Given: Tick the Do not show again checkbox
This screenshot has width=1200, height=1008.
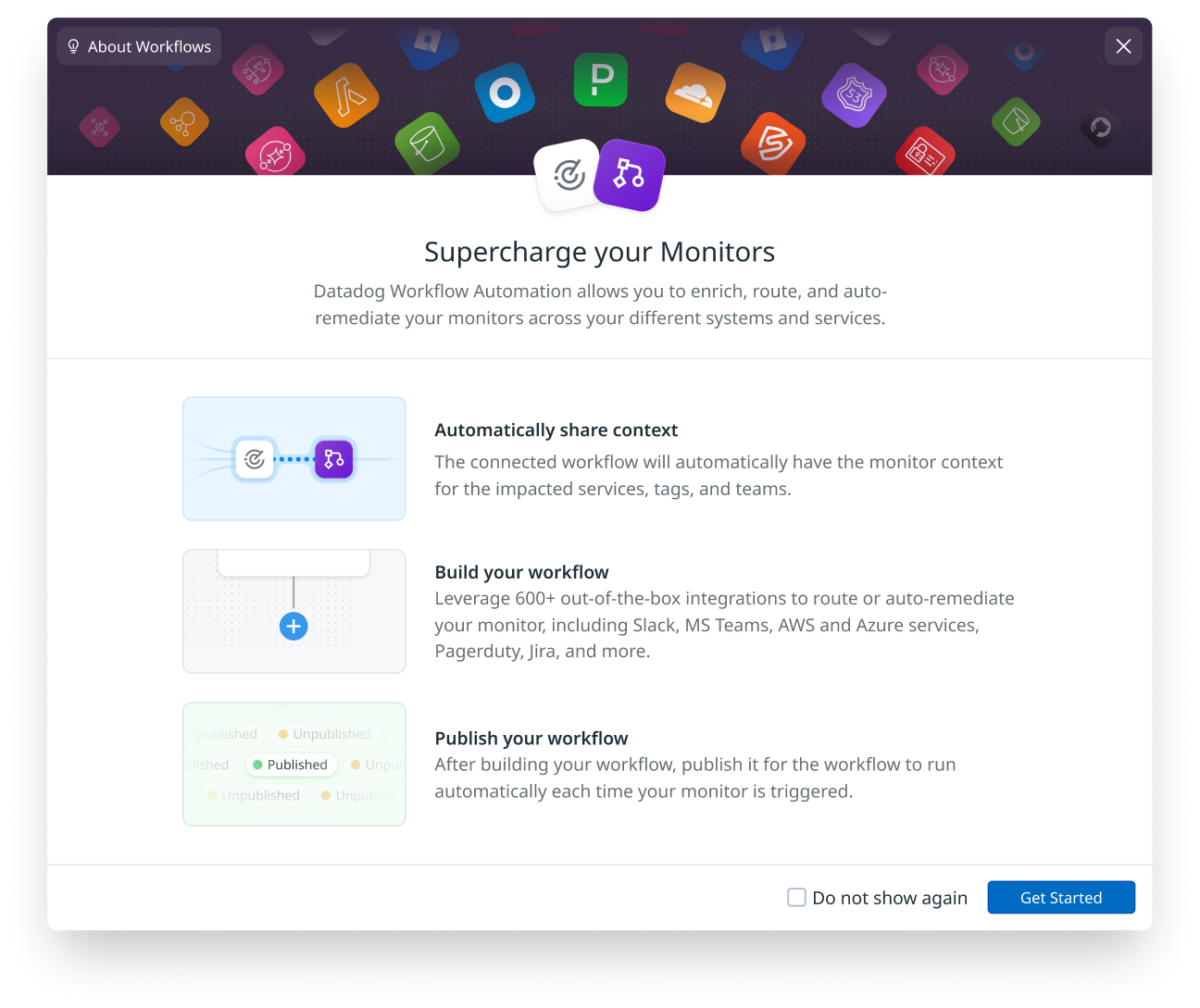Looking at the screenshot, I should 796,897.
